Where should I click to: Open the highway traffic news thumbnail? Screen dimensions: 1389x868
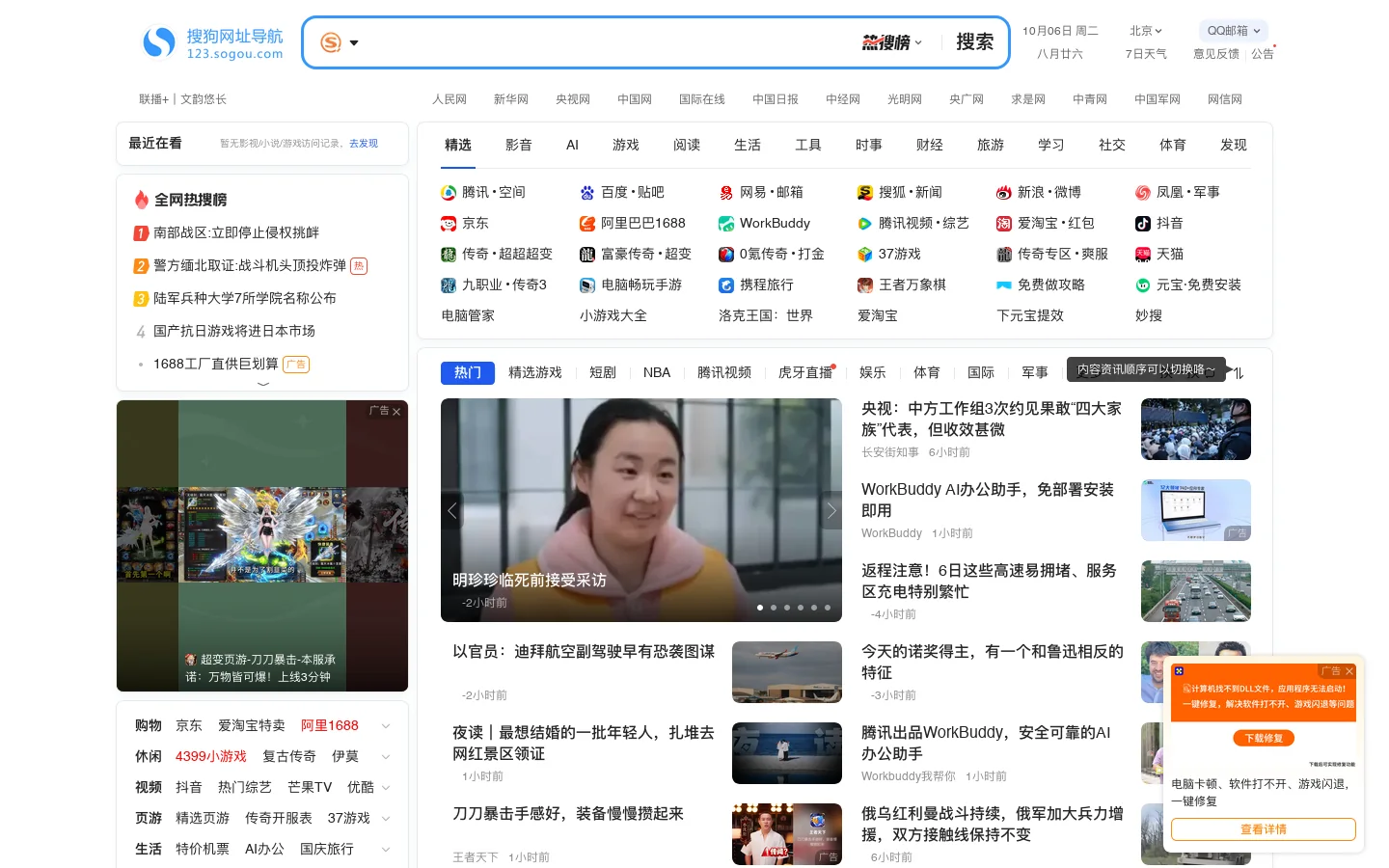(x=1196, y=591)
